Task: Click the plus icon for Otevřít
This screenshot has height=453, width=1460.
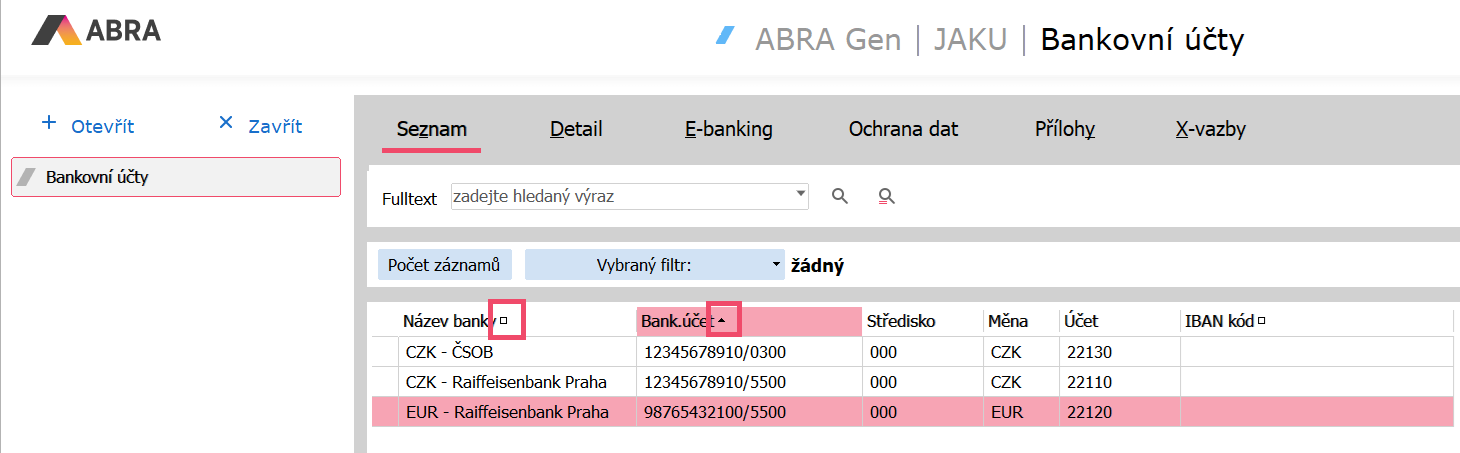Action: point(49,123)
